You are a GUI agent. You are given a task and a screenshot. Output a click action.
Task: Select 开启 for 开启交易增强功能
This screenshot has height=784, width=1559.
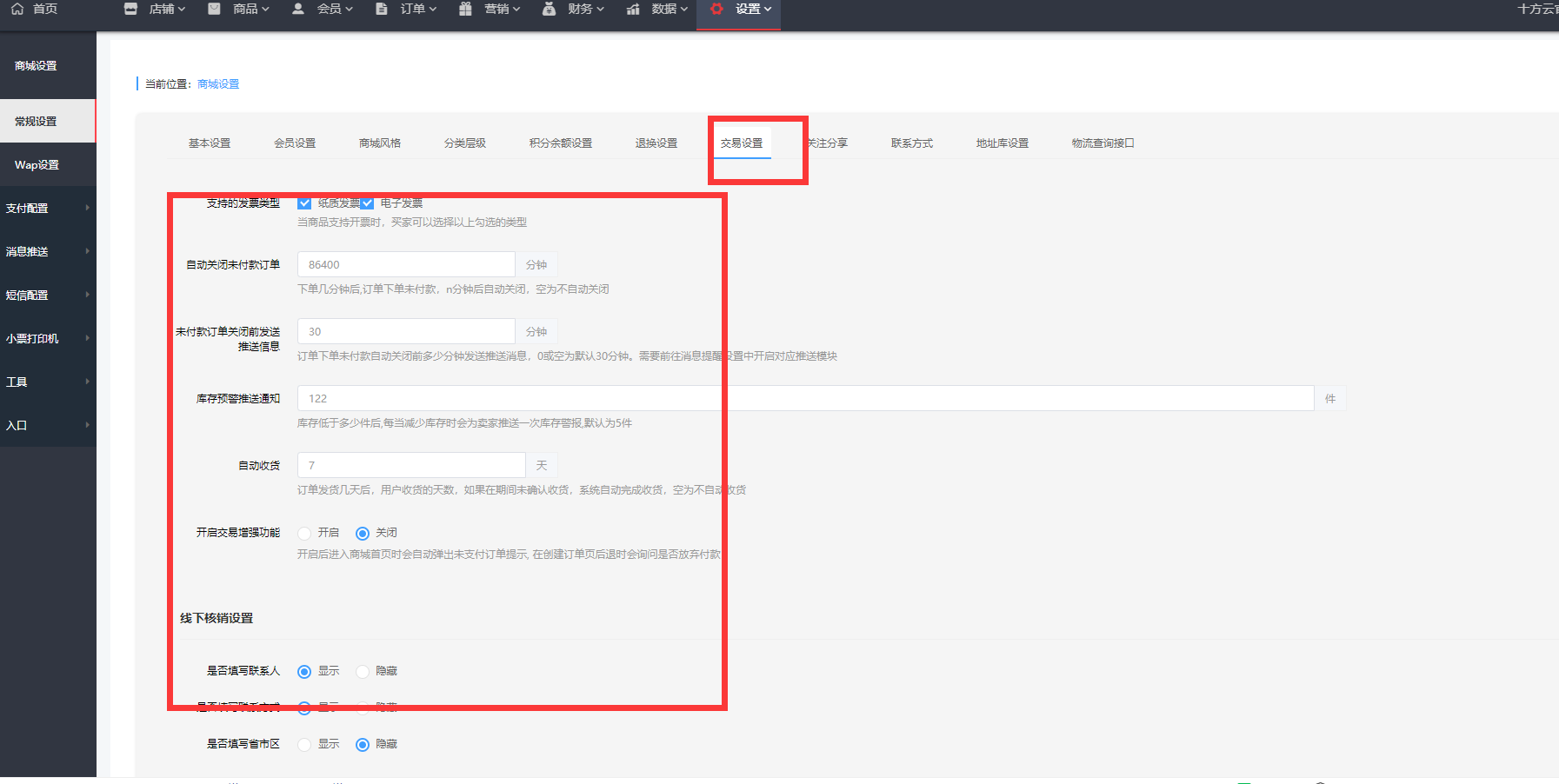(304, 533)
